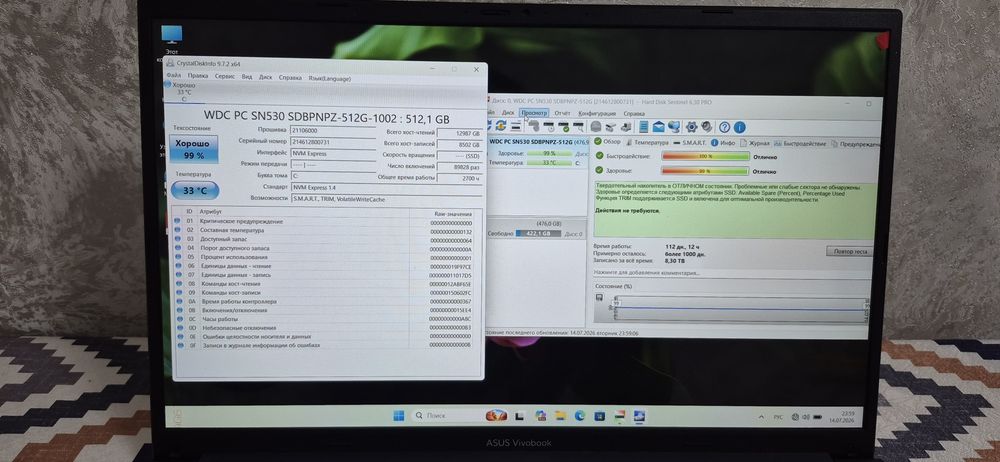
Task: Open the Файл menu in CrystalDiskInfo
Action: [173, 77]
